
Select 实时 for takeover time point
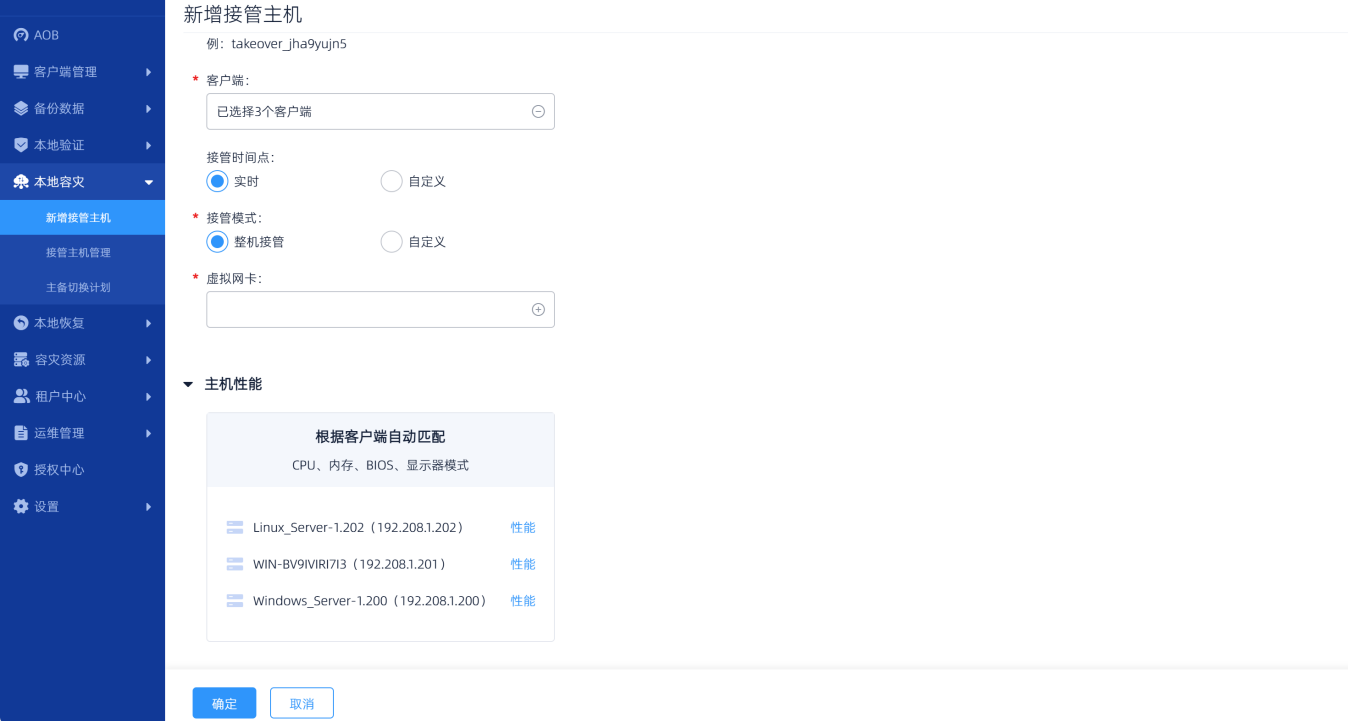pos(217,181)
